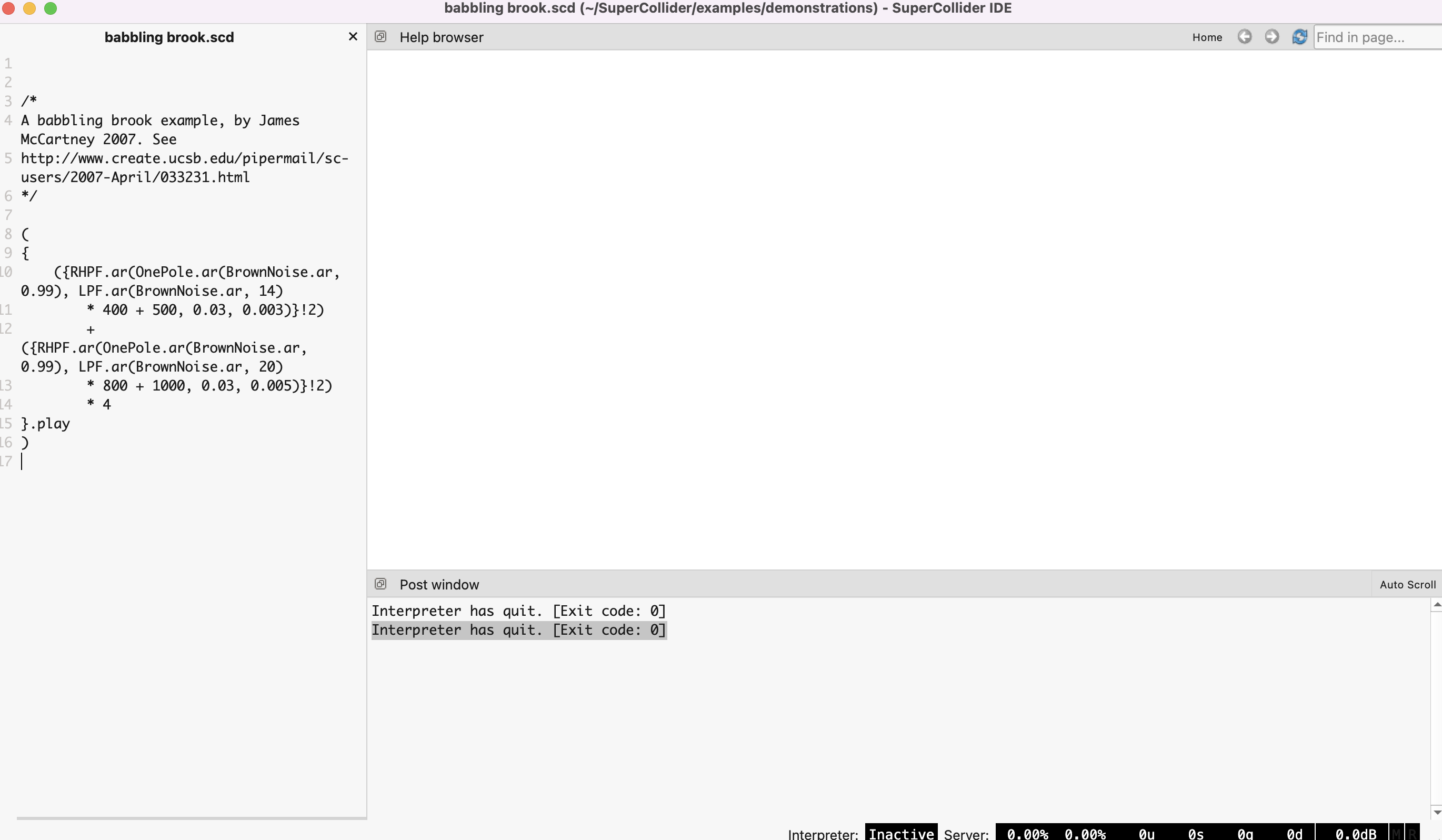Focus the Find in page field
This screenshot has width=1442, height=840.
pyautogui.click(x=1374, y=37)
